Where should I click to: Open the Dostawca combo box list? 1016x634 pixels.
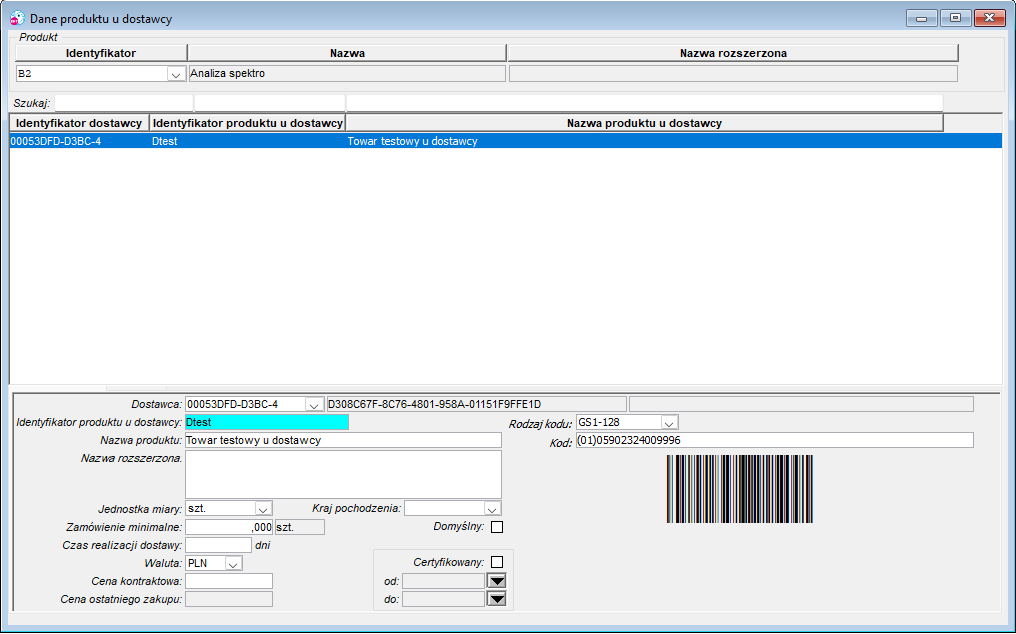[x=314, y=405]
